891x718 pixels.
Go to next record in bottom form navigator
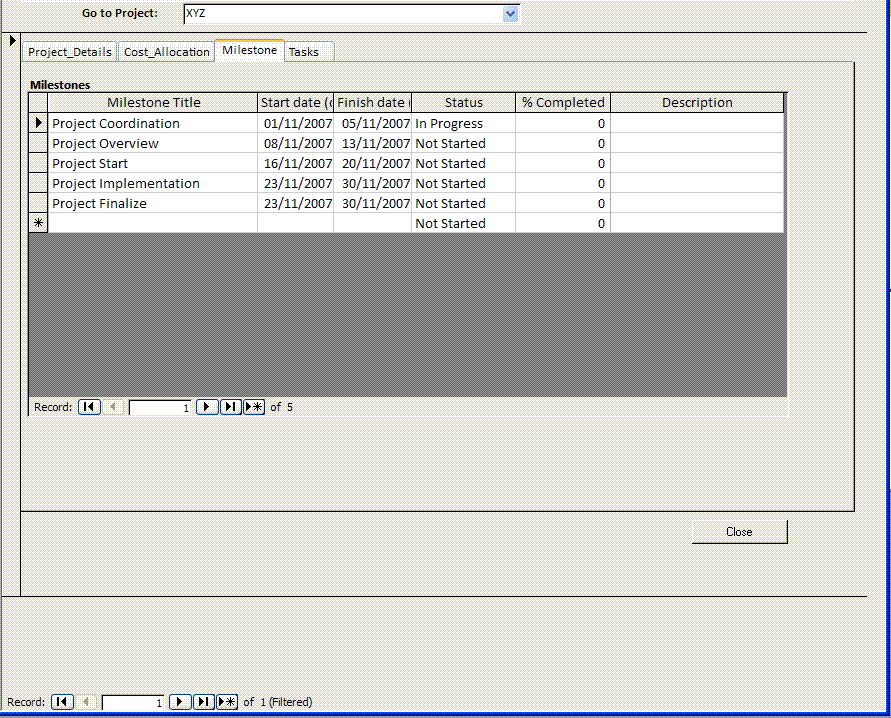click(180, 702)
